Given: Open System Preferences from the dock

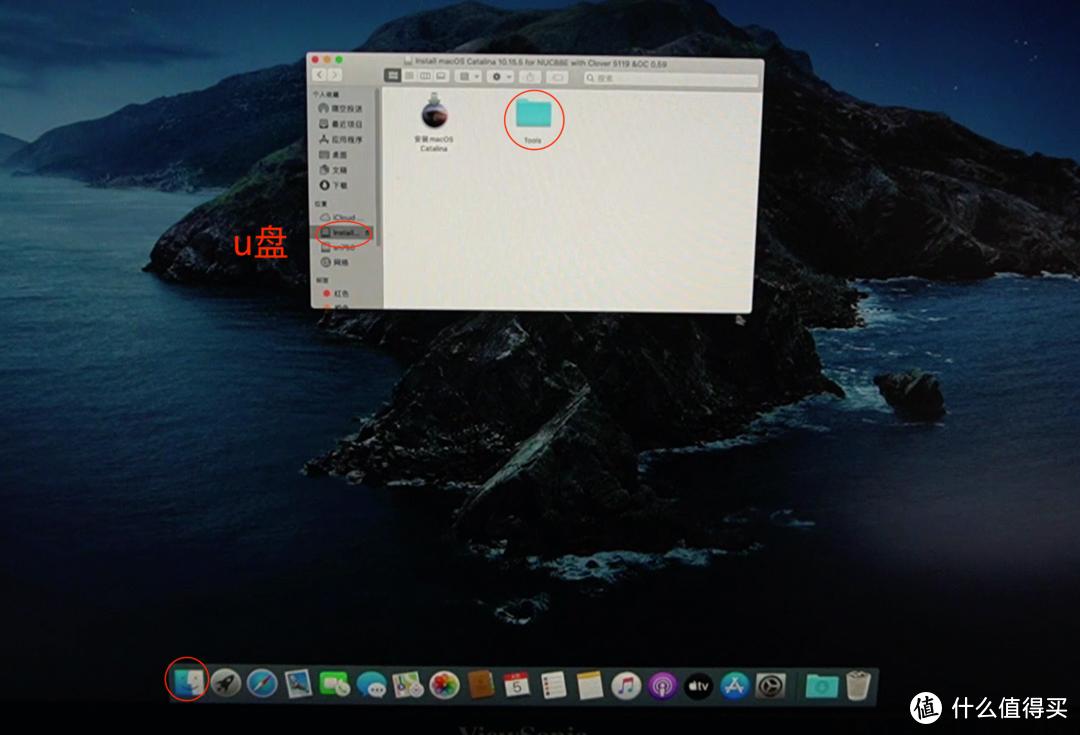Looking at the screenshot, I should click(x=770, y=686).
